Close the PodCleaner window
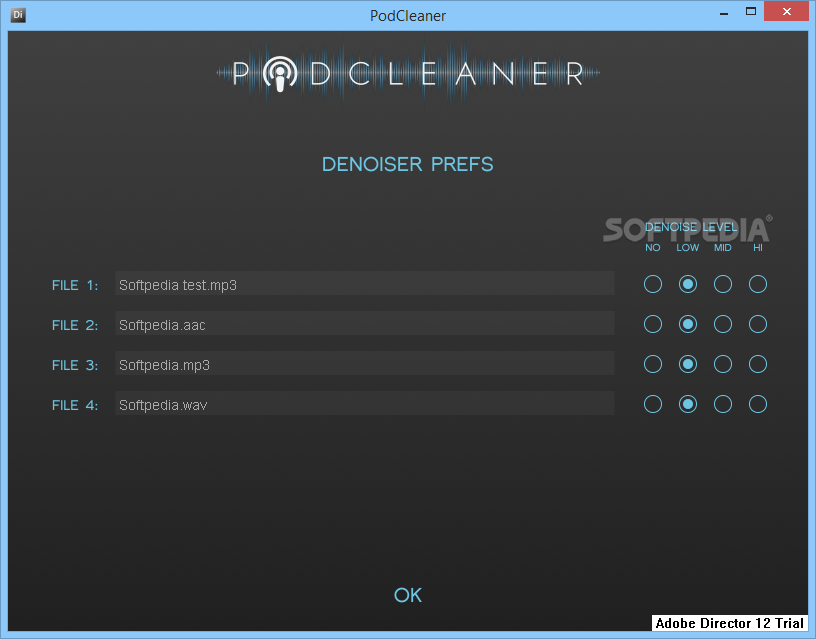Image resolution: width=816 pixels, height=639 pixels. 786,11
